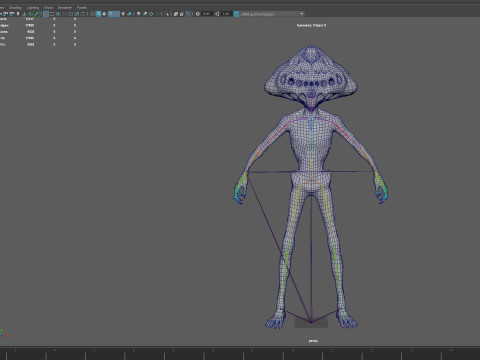The width and height of the screenshot is (480, 360).
Task: Open the Panels menu
Action: [82, 7]
